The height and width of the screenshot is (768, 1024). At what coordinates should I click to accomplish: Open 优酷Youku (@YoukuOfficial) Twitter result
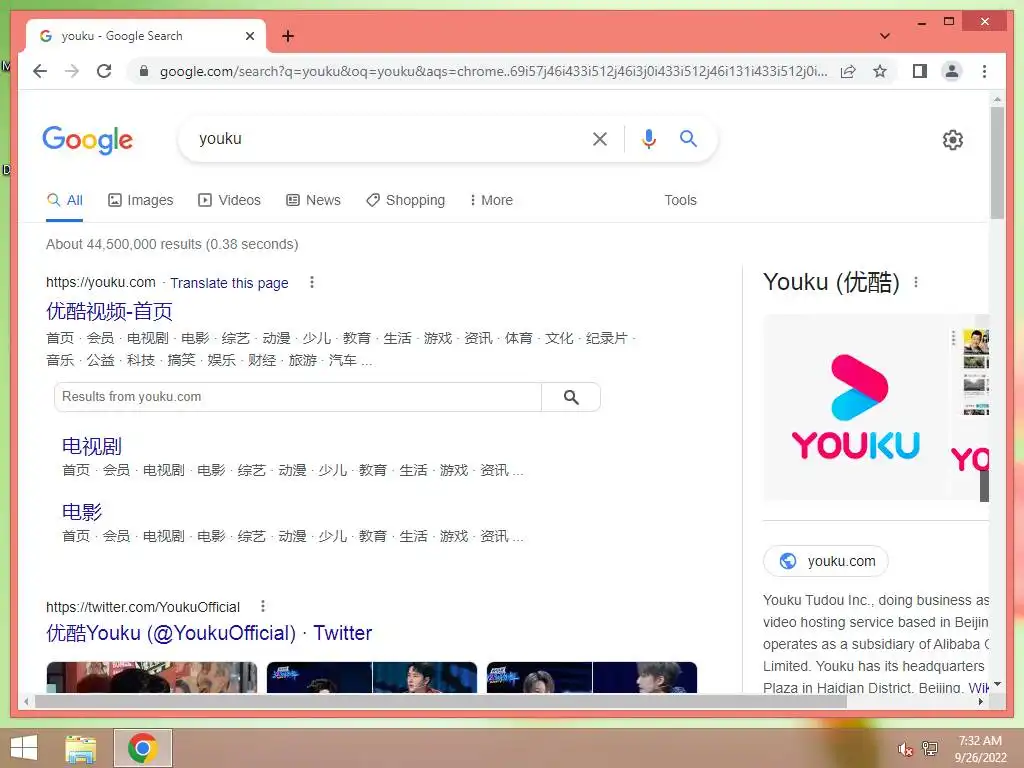point(209,633)
